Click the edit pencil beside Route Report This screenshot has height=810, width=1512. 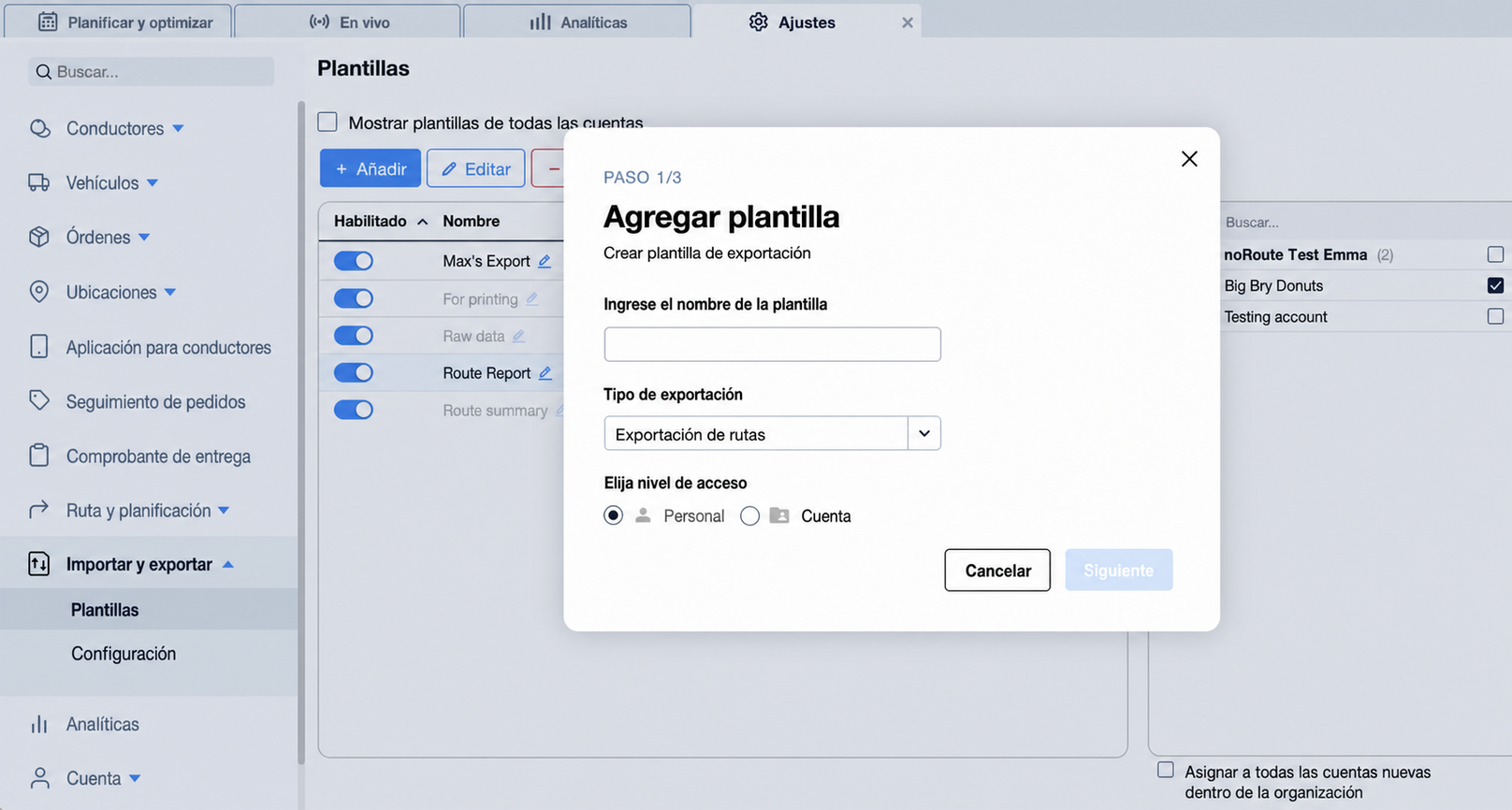click(545, 372)
